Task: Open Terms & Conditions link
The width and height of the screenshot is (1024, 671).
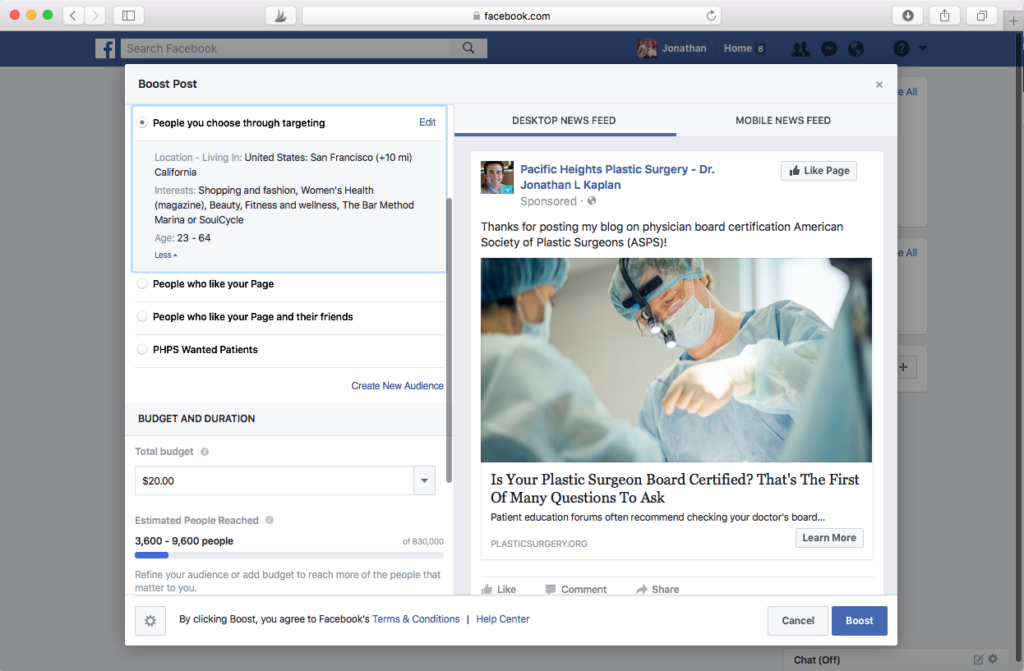Action: click(416, 619)
